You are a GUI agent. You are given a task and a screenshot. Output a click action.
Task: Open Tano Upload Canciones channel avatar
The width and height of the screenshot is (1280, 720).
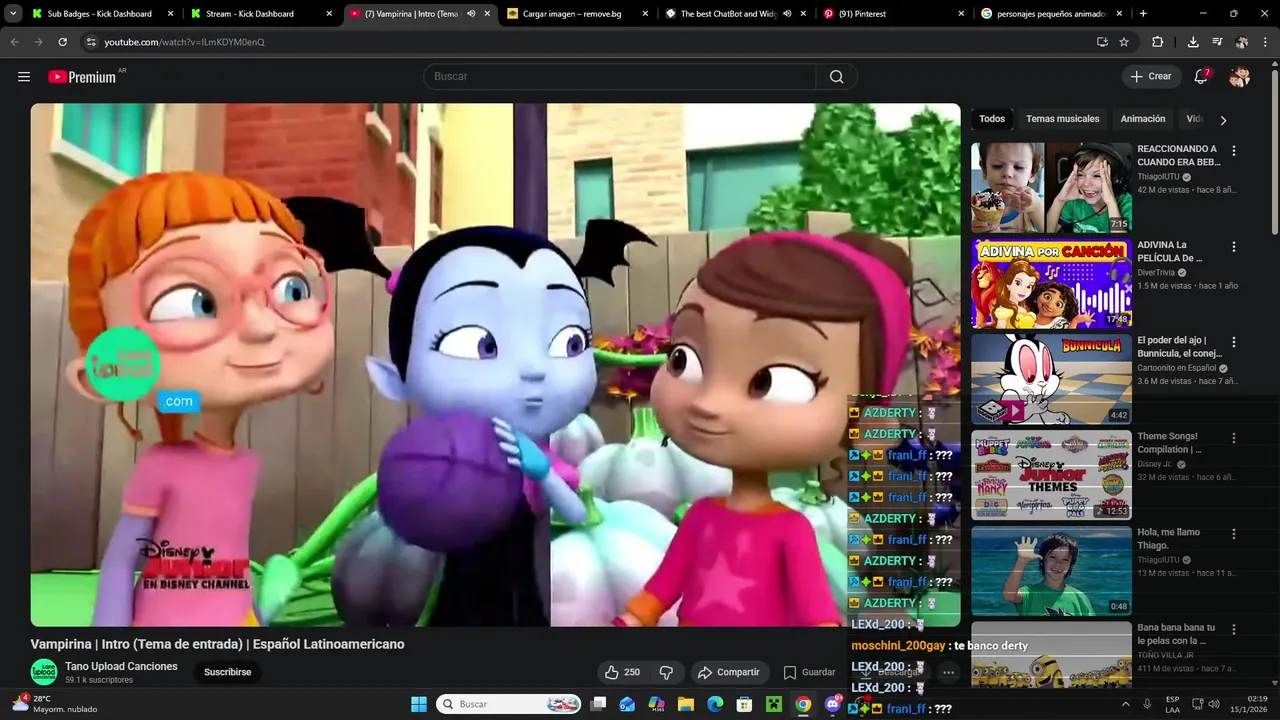pos(43,672)
